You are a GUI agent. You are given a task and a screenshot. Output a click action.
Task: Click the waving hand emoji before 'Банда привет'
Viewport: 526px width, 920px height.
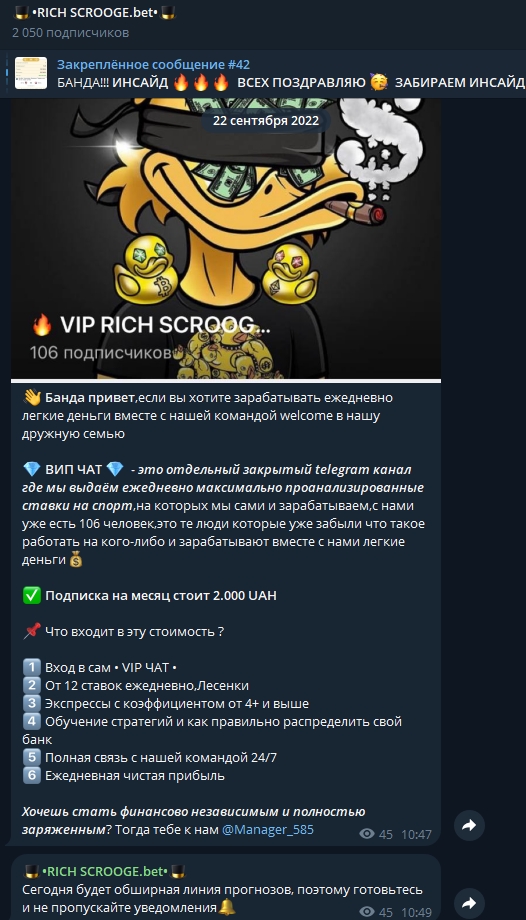31,398
